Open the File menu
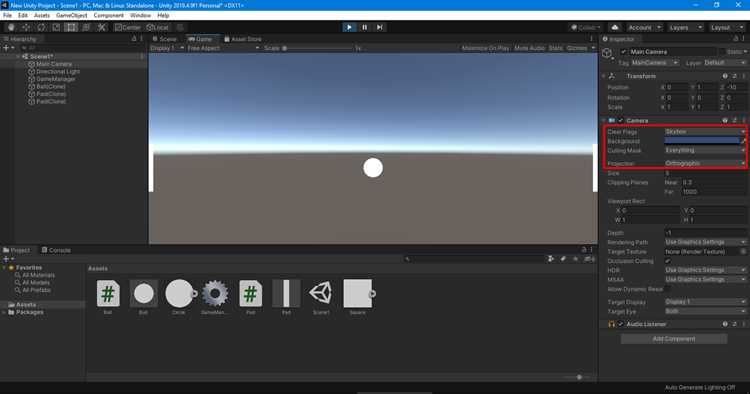 point(8,15)
